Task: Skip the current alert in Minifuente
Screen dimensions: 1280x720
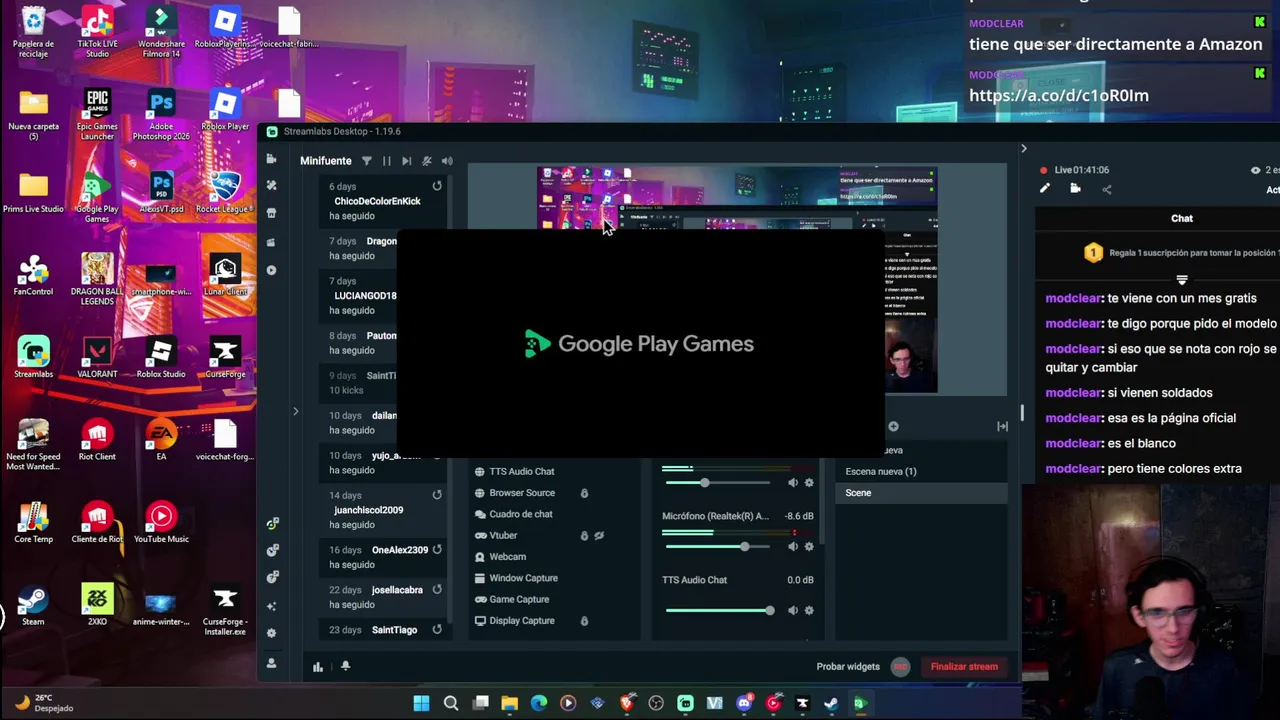Action: tap(406, 161)
